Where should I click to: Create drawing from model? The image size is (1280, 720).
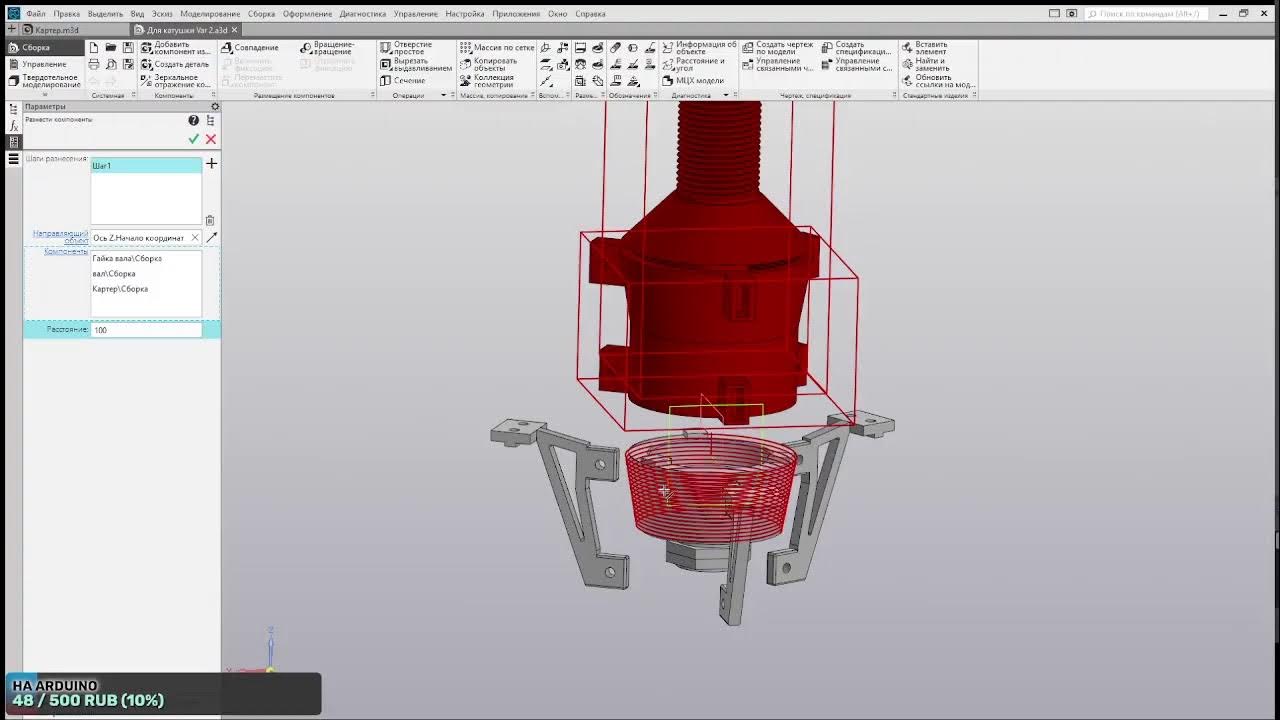coord(777,48)
